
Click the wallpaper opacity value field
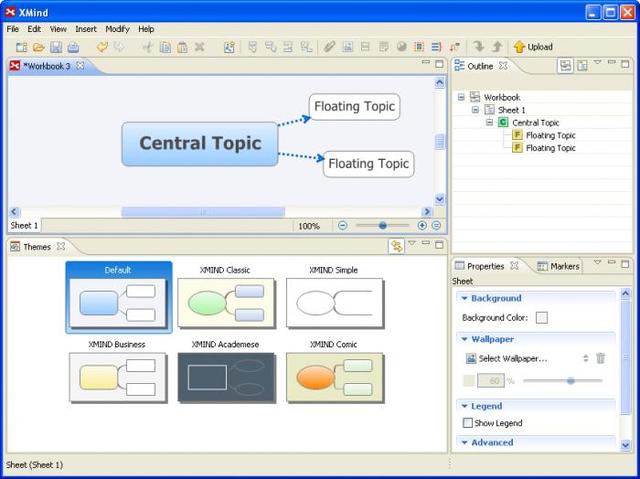click(x=491, y=381)
